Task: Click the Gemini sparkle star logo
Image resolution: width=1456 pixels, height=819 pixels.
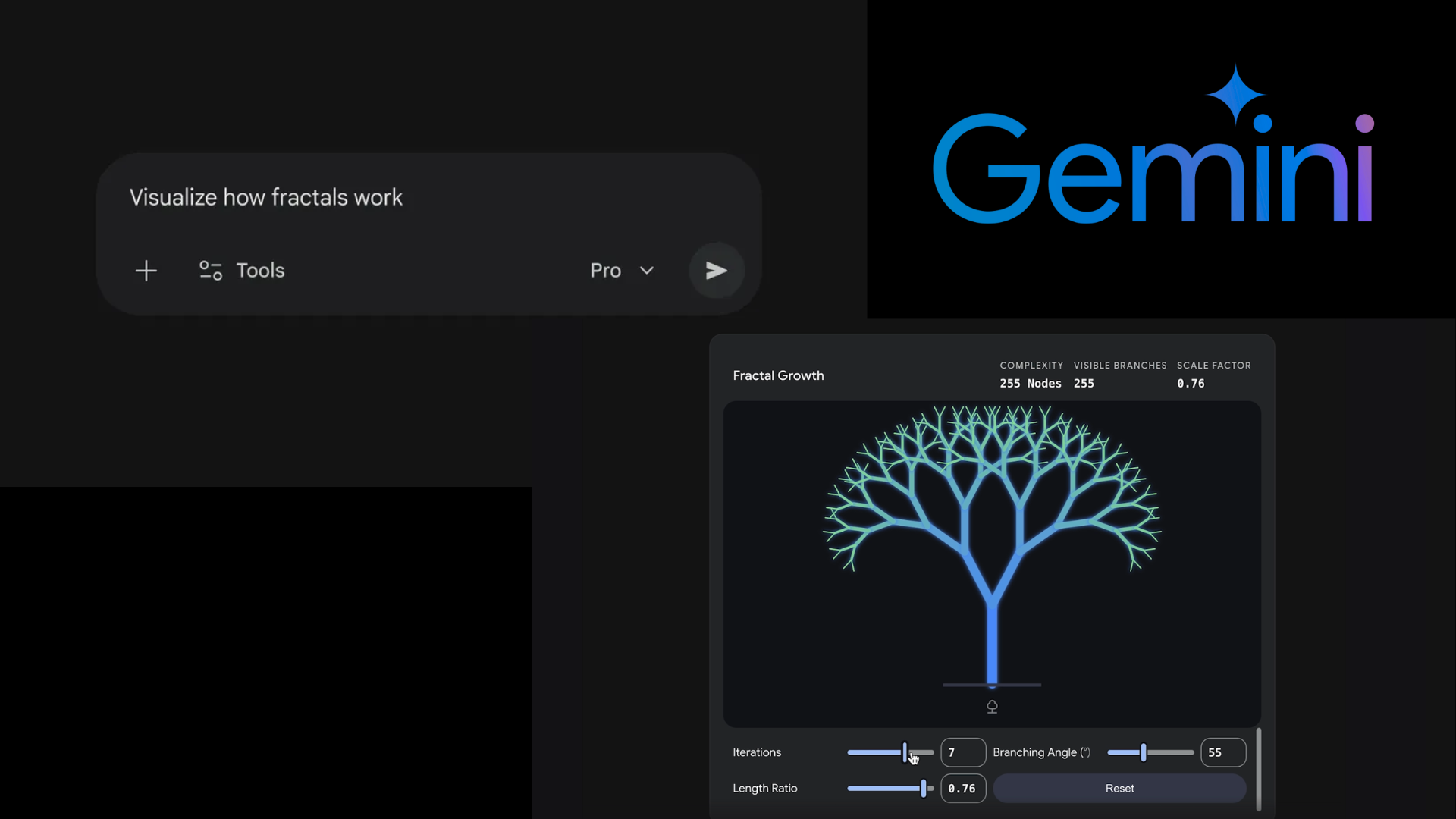Action: [x=1236, y=95]
